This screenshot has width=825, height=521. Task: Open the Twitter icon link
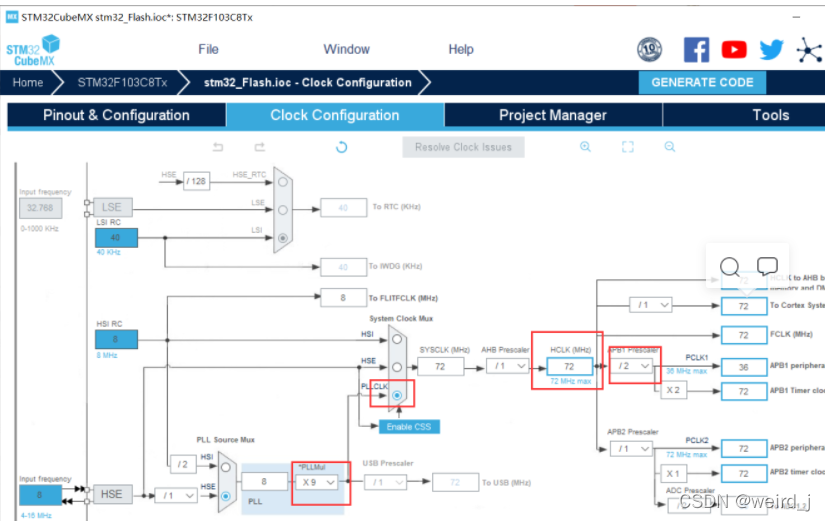771,50
